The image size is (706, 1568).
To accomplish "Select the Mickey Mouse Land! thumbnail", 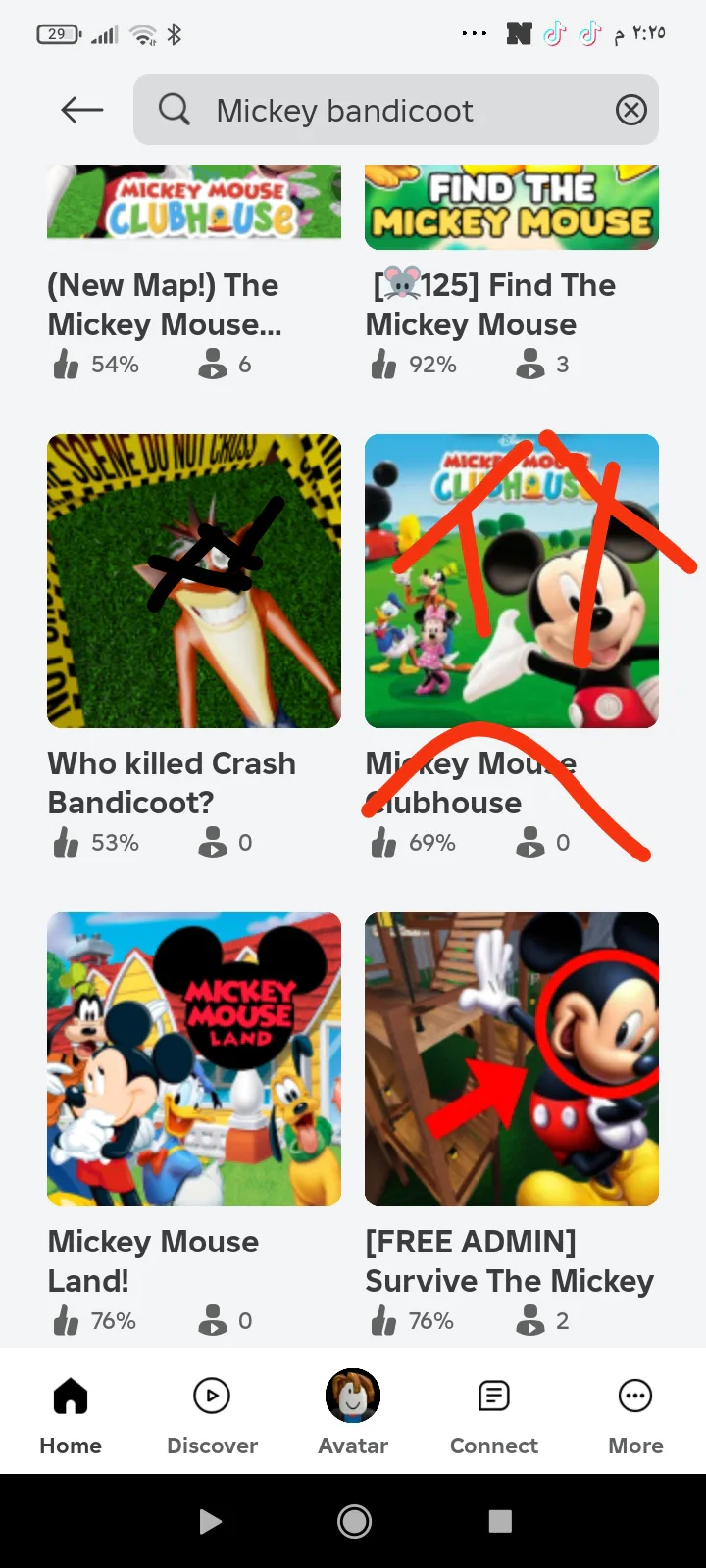I will pos(194,1059).
